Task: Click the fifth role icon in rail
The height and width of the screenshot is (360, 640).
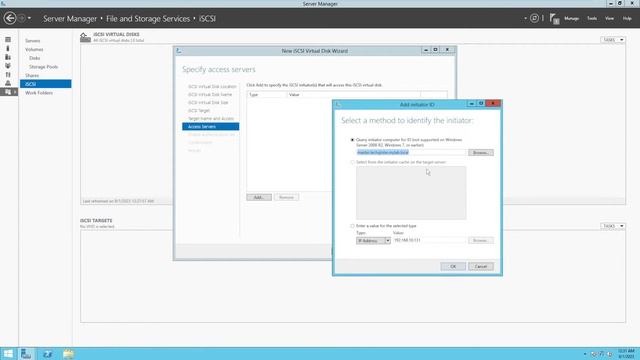Action: [x=8, y=75]
